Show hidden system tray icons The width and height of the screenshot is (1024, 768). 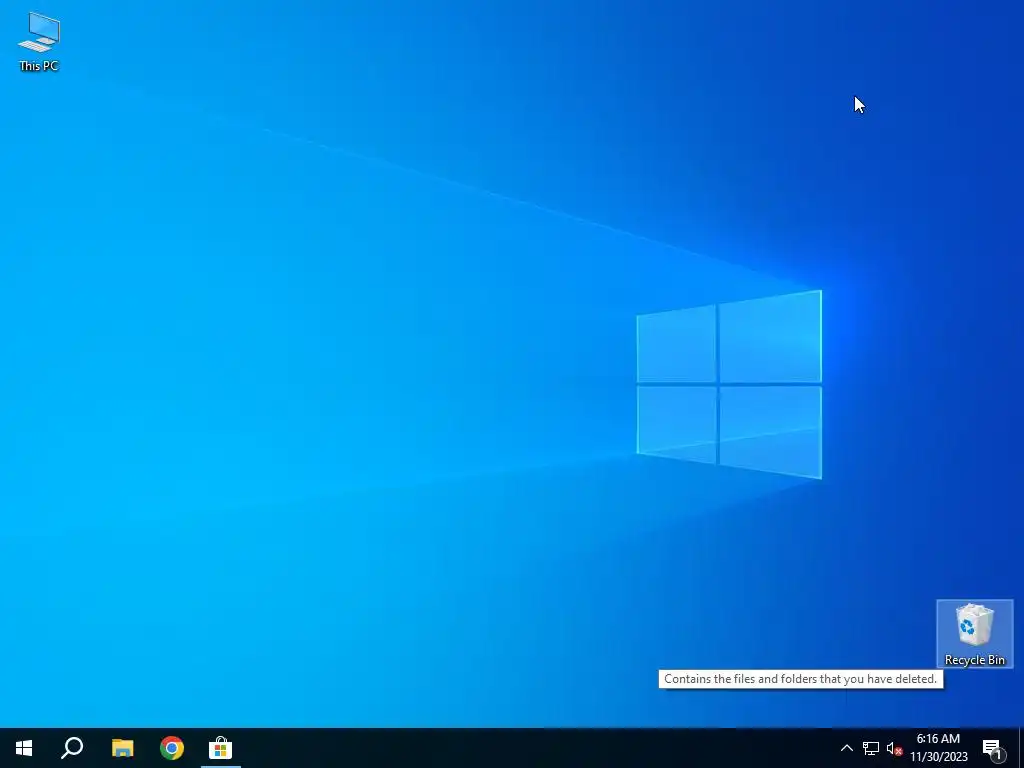[x=846, y=748]
